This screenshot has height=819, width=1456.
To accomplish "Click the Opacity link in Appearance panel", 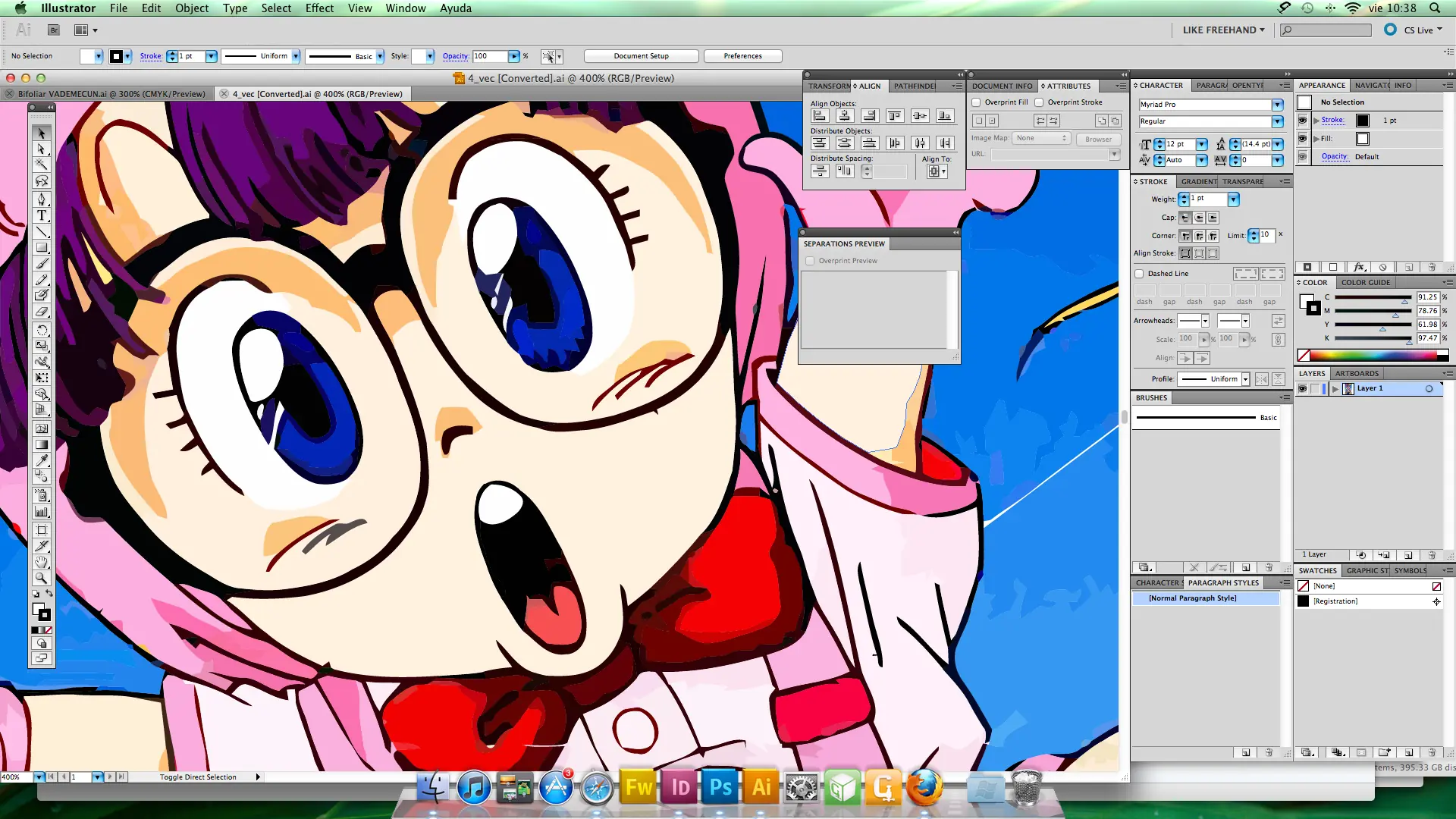I will (x=1334, y=157).
